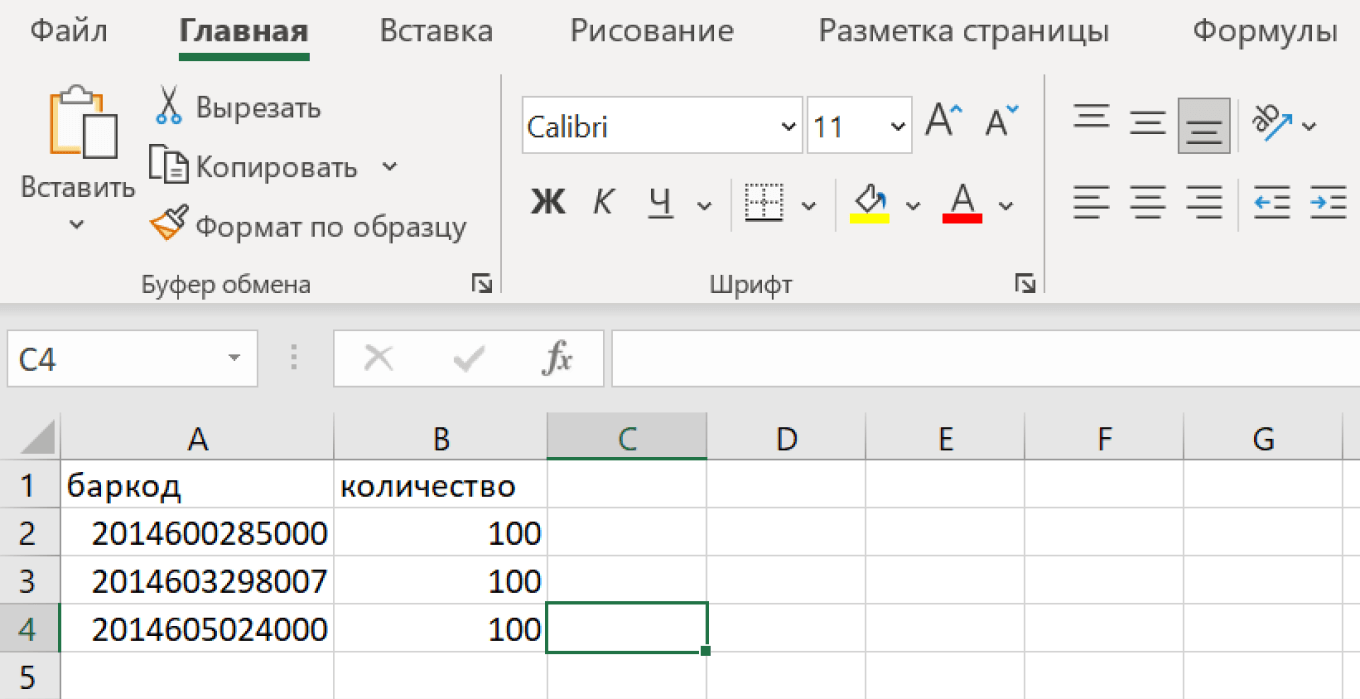Apply bold formatting with the Ж icon
This screenshot has height=699, width=1360.
pyautogui.click(x=547, y=203)
